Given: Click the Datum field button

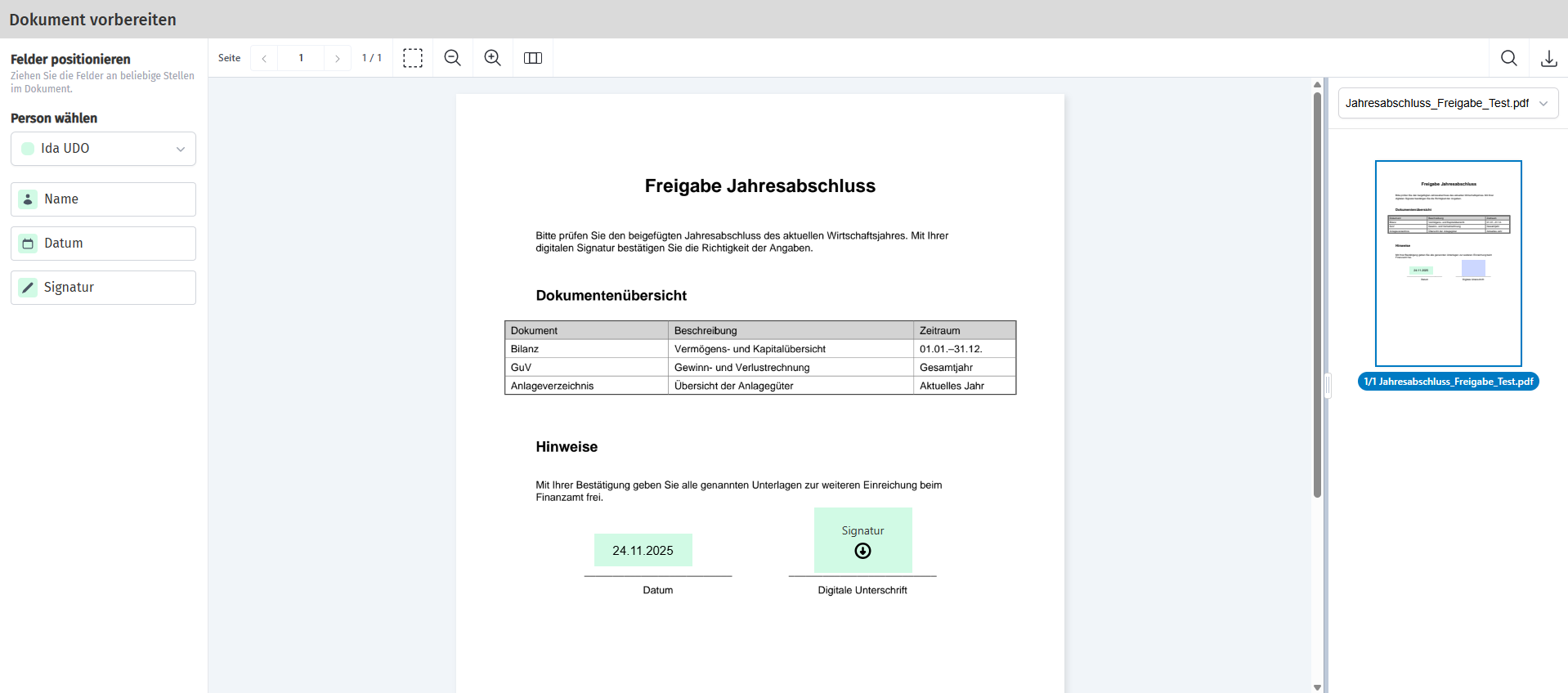Looking at the screenshot, I should 103,244.
